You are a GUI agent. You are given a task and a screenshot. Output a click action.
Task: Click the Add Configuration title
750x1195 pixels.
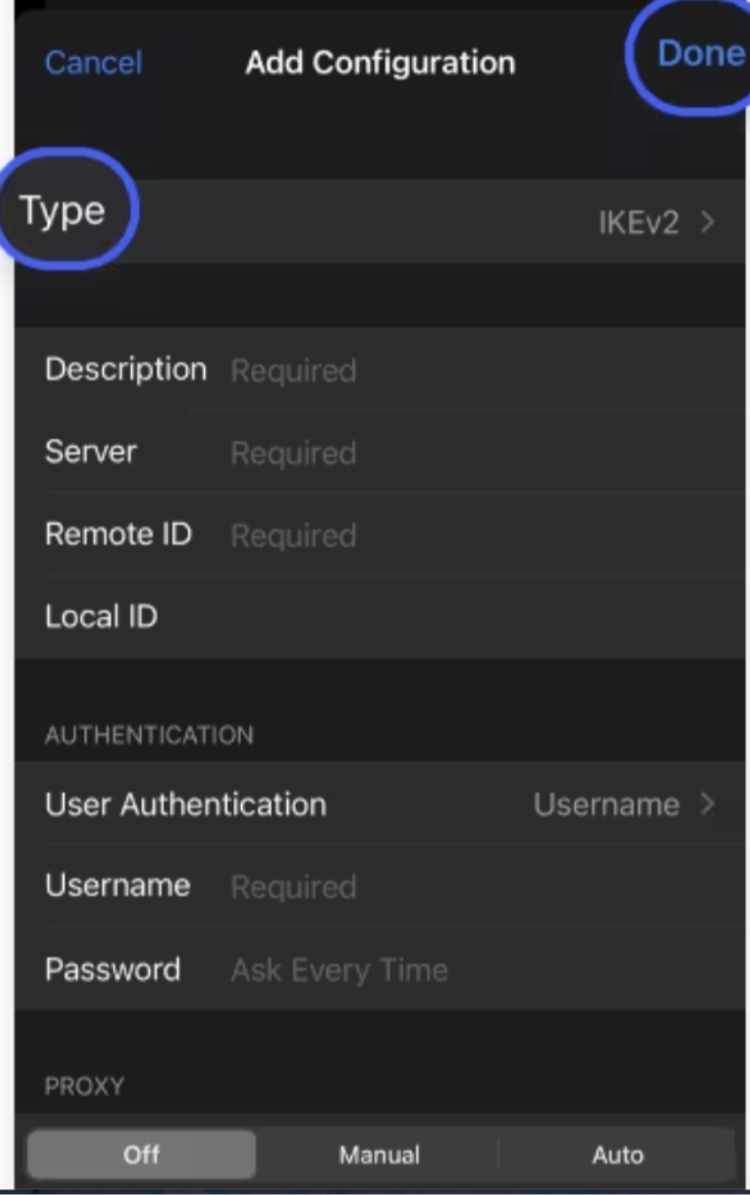[x=380, y=62]
